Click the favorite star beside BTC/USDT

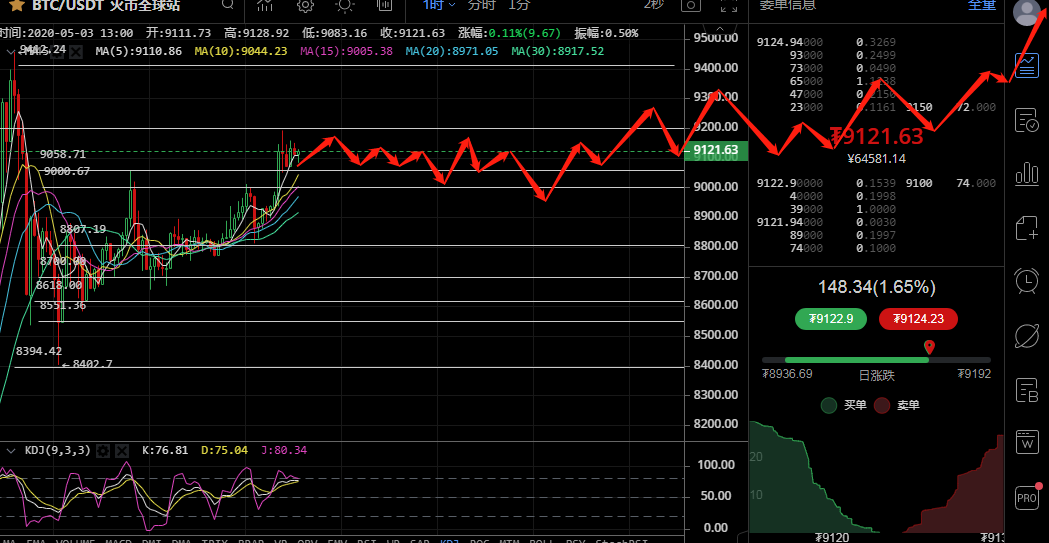17,5
